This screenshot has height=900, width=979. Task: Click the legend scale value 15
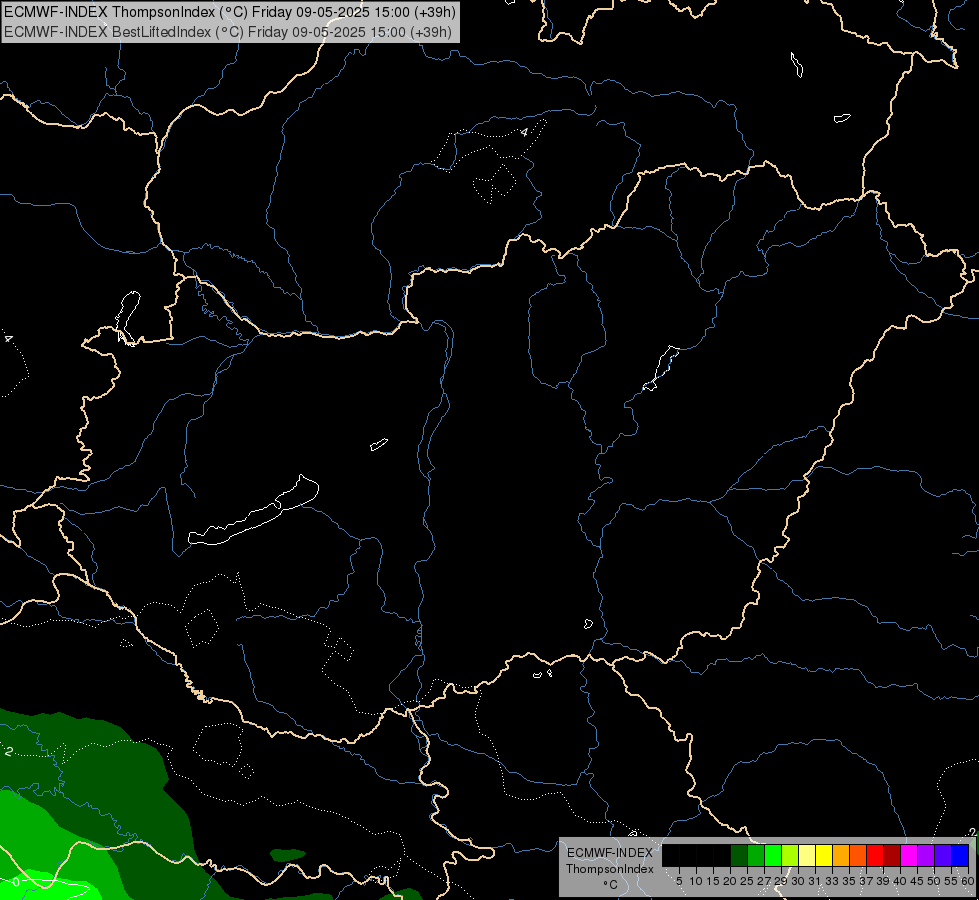tap(713, 881)
